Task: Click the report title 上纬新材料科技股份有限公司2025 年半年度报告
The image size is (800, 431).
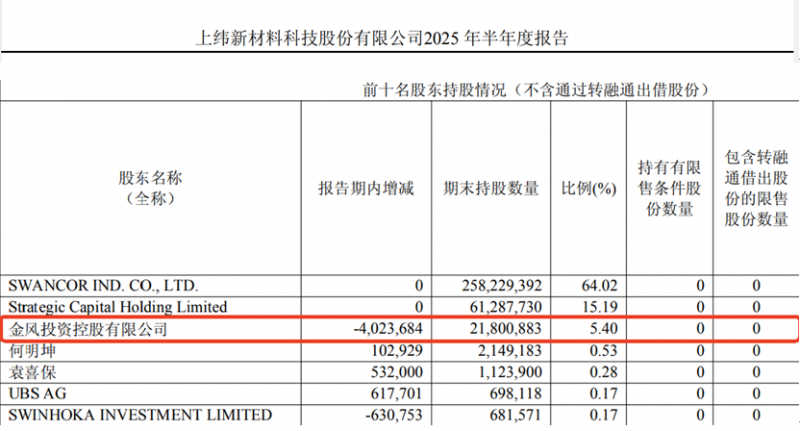Action: coord(382,38)
